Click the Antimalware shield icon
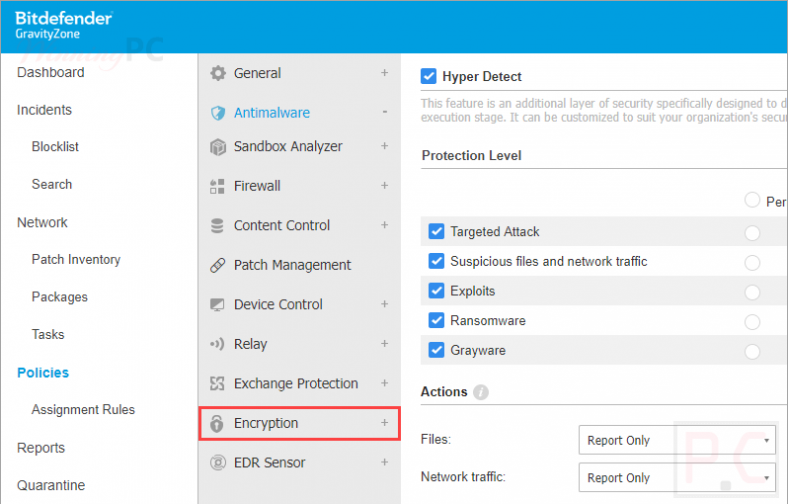Viewport: 788px width, 504px height. tap(218, 113)
